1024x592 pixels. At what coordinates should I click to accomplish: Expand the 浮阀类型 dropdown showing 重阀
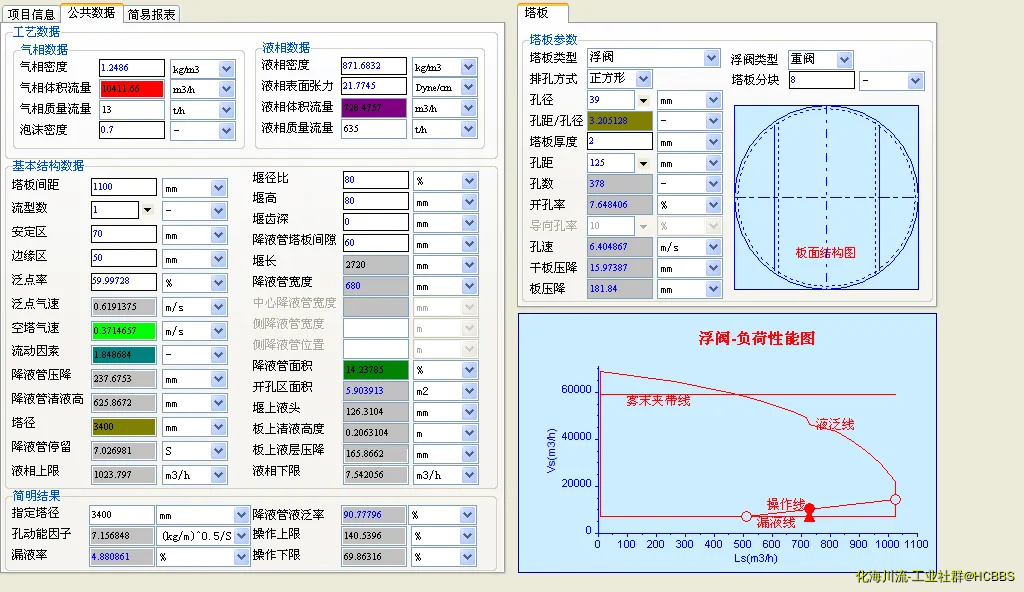pos(844,59)
